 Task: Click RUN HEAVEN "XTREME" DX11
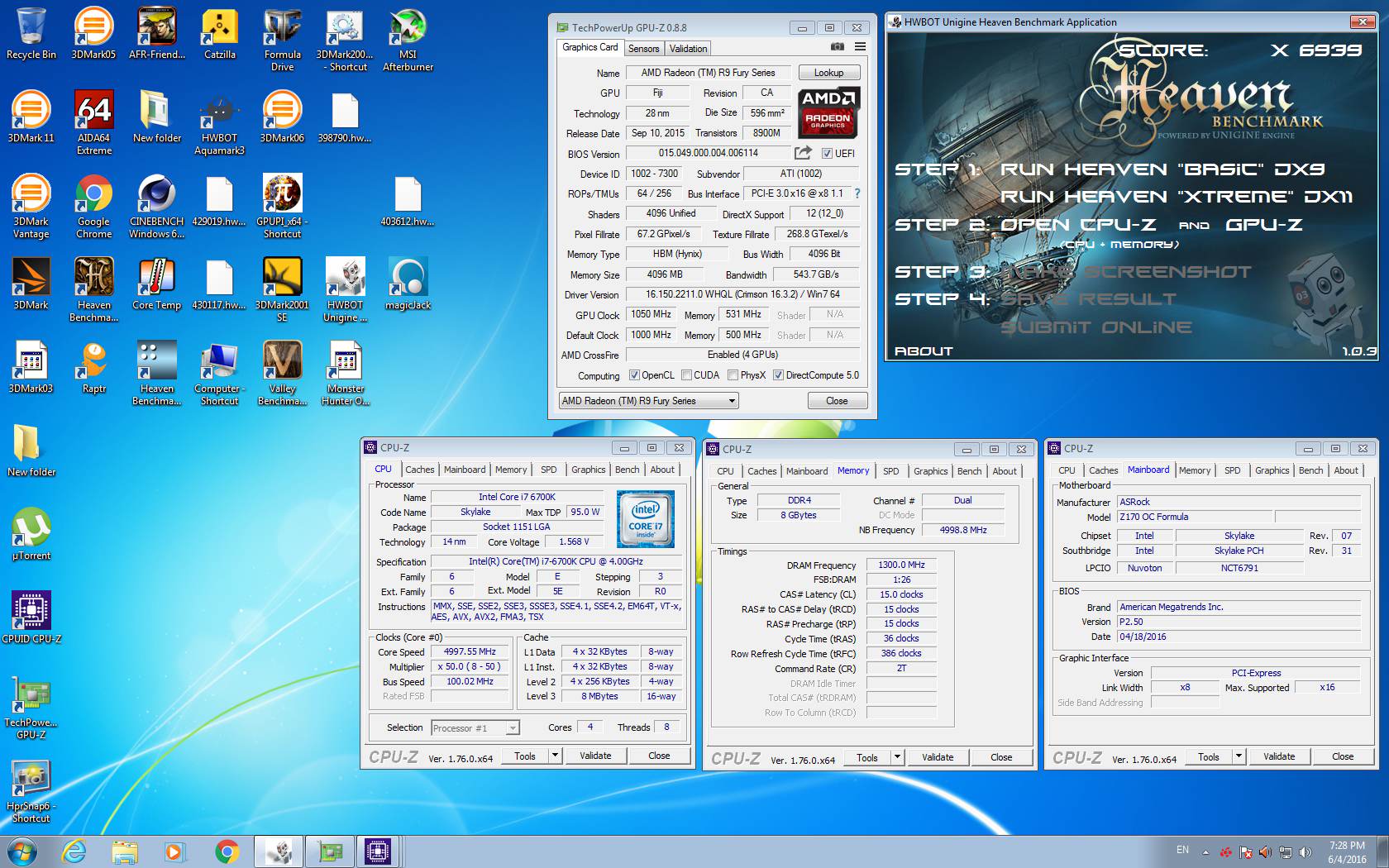pos(1177,197)
